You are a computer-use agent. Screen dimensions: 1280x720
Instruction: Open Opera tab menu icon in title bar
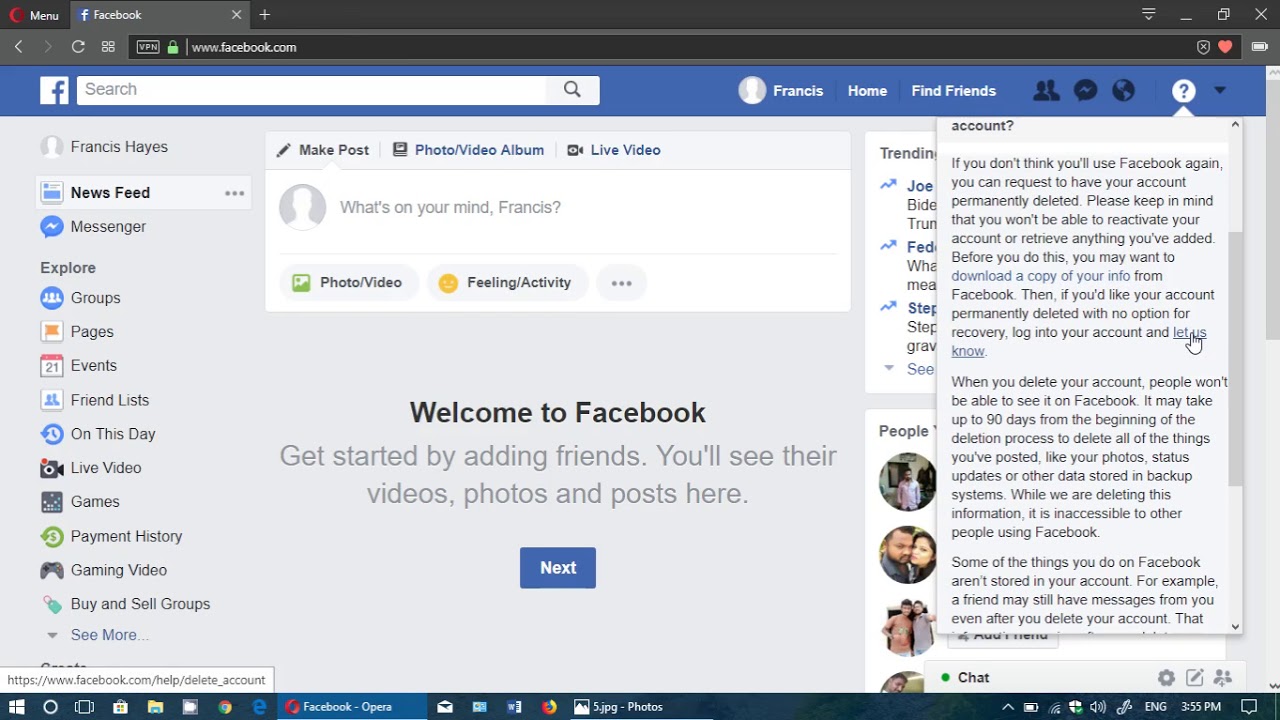pos(1149,15)
